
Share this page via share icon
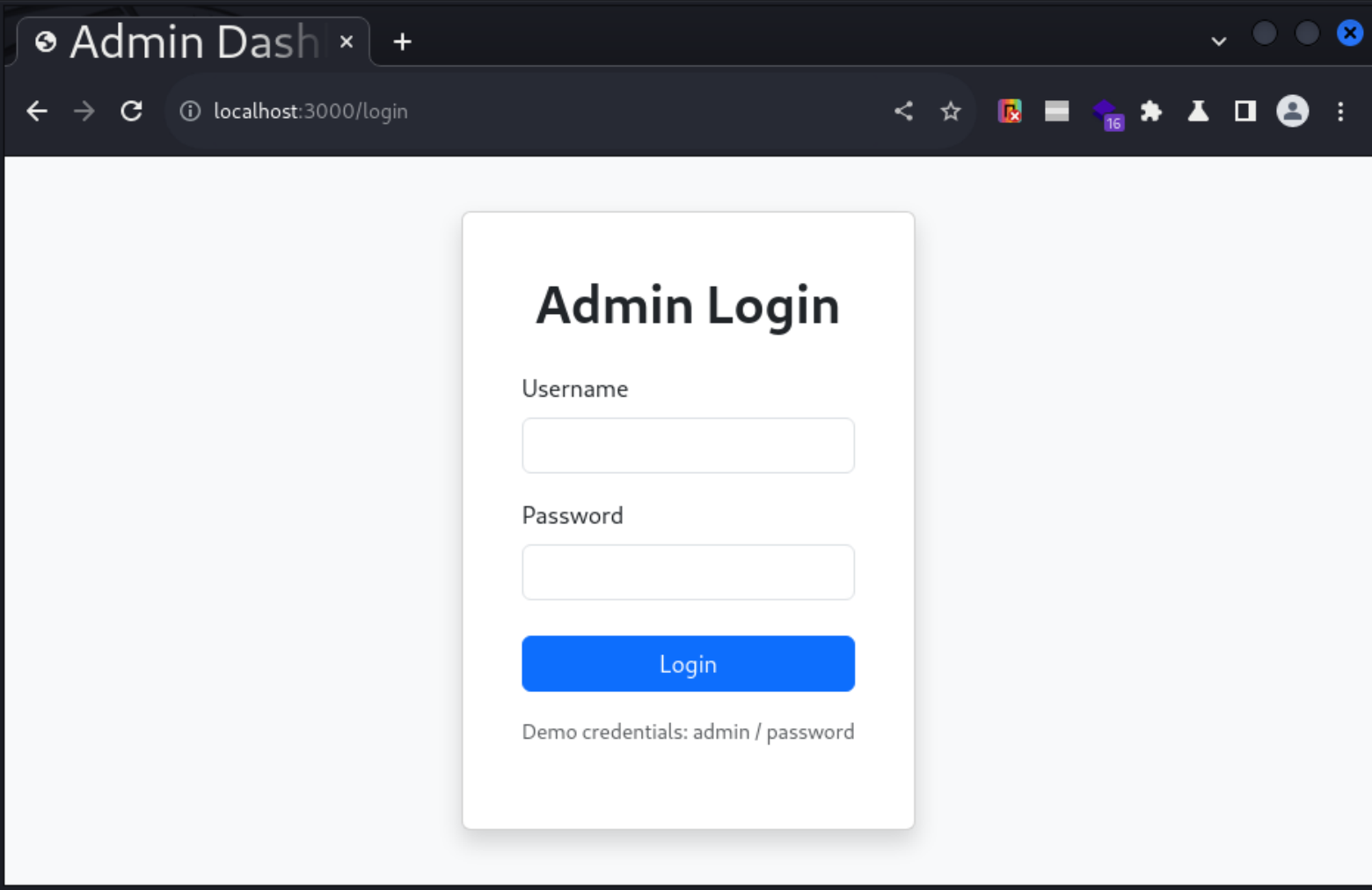[x=903, y=112]
